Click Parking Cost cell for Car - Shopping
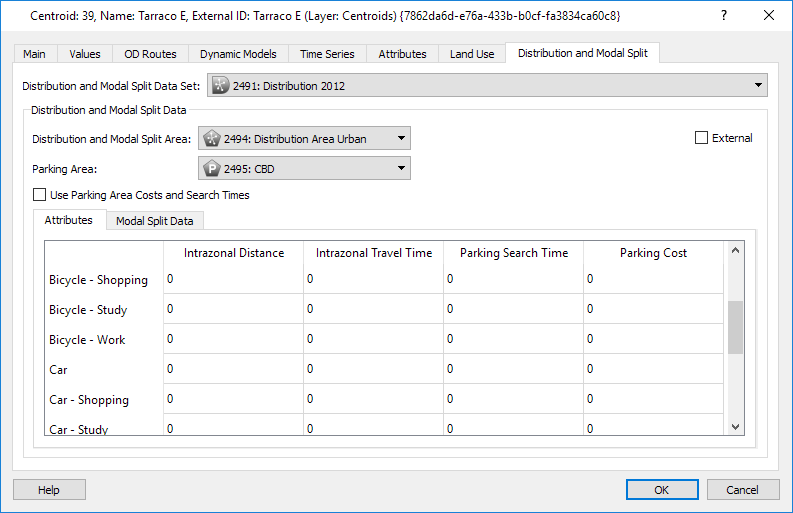The width and height of the screenshot is (793, 513). coord(653,399)
